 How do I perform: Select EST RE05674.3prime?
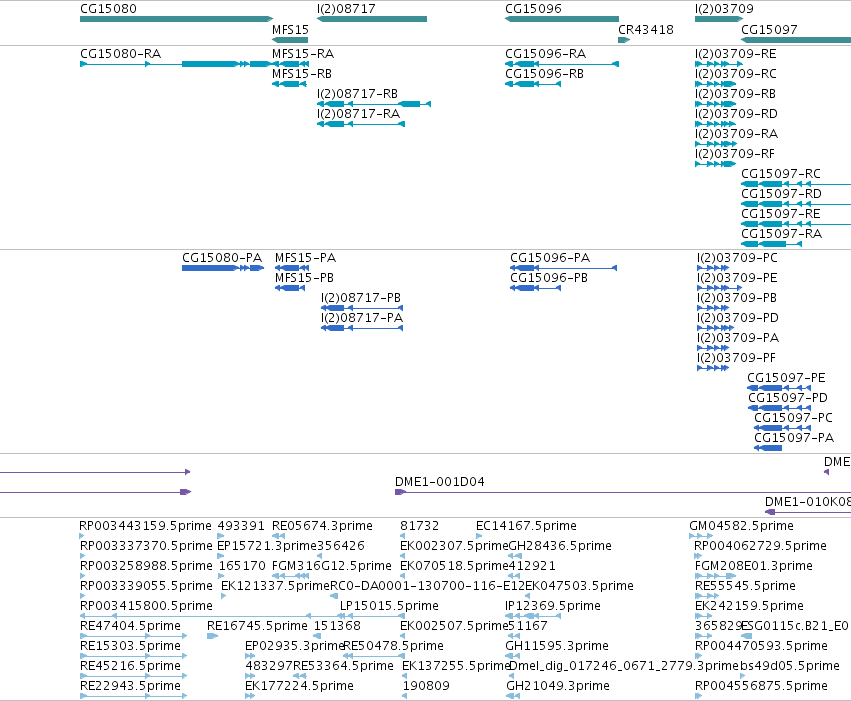[x=322, y=526]
